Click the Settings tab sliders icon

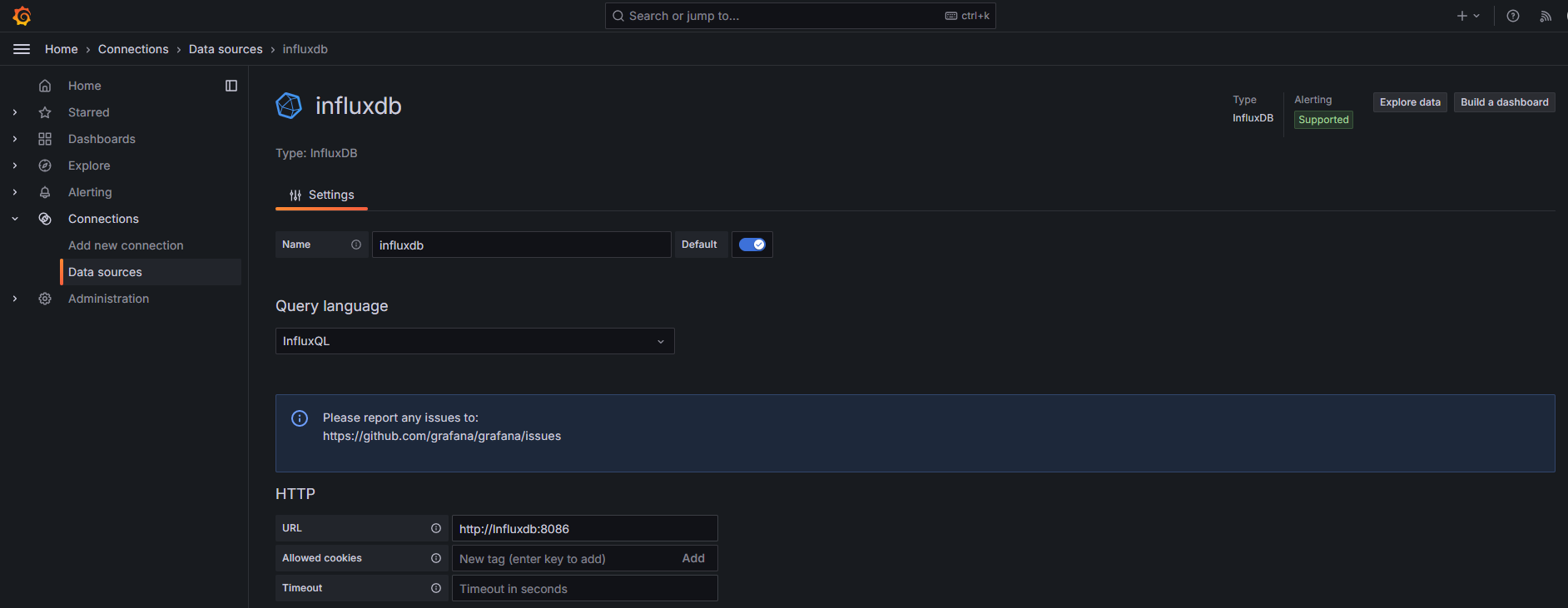(x=295, y=195)
